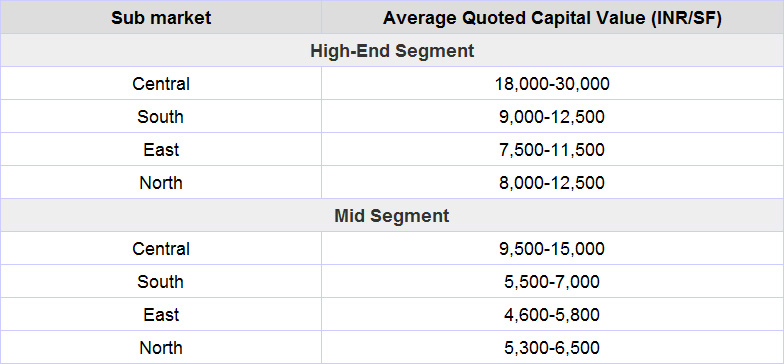The height and width of the screenshot is (364, 784).
Task: Click the Sub market column header
Action: (x=160, y=18)
